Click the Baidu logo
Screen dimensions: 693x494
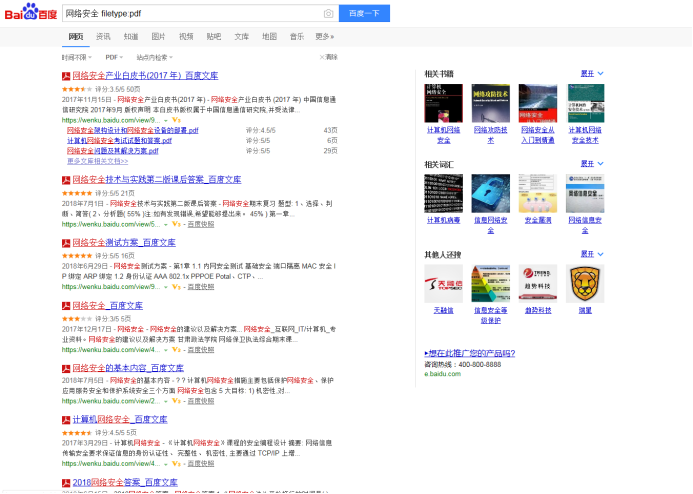point(30,12)
